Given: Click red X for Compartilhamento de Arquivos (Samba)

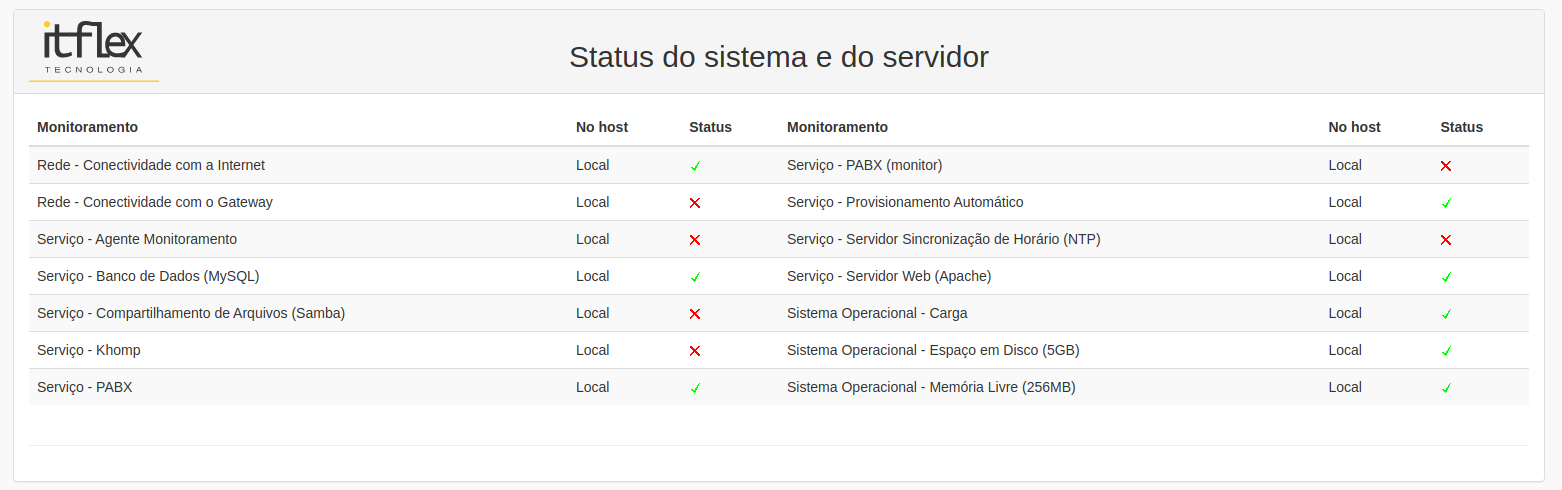Looking at the screenshot, I should point(695,314).
